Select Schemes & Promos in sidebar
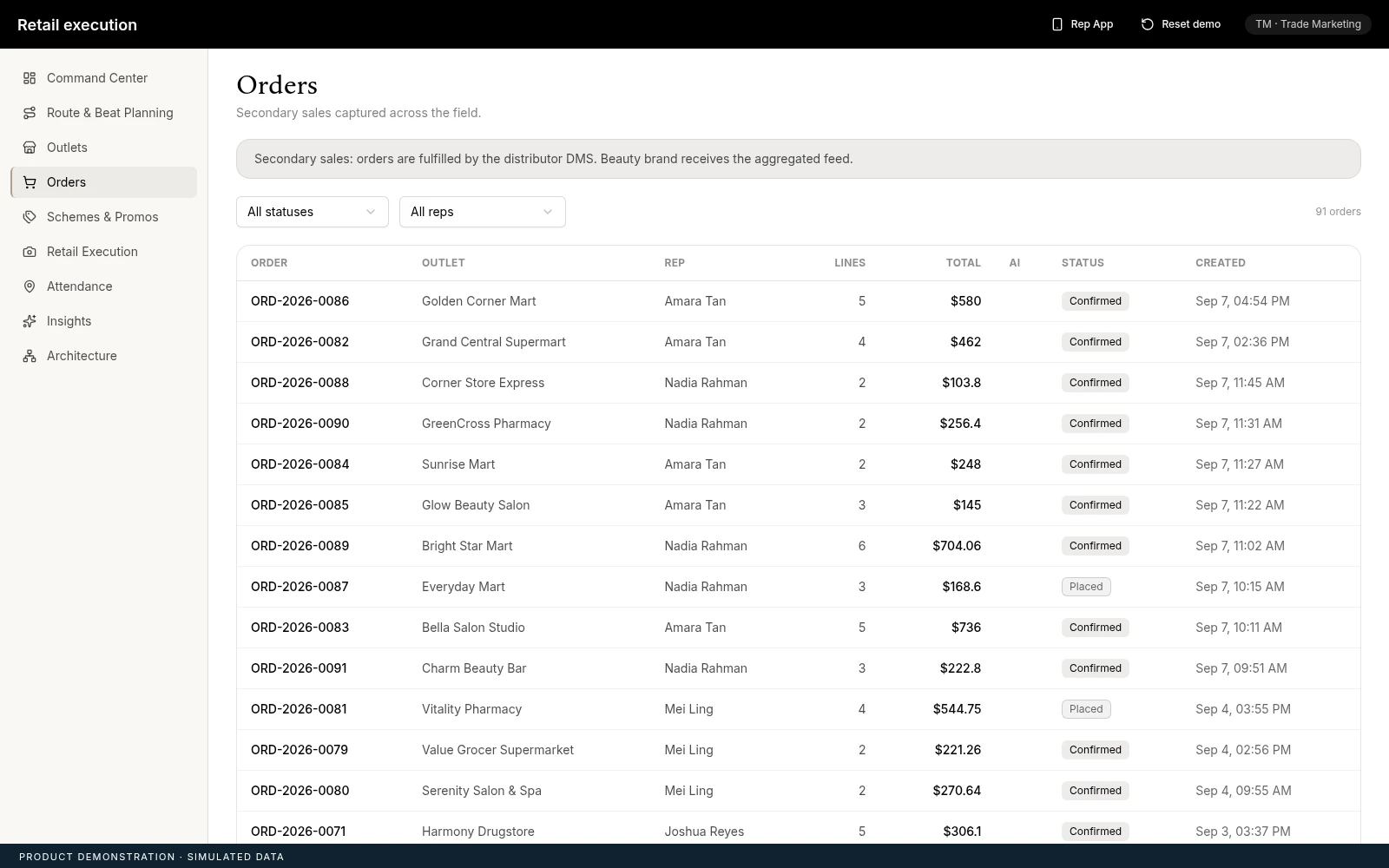Viewport: 1389px width, 868px height. tap(104, 217)
